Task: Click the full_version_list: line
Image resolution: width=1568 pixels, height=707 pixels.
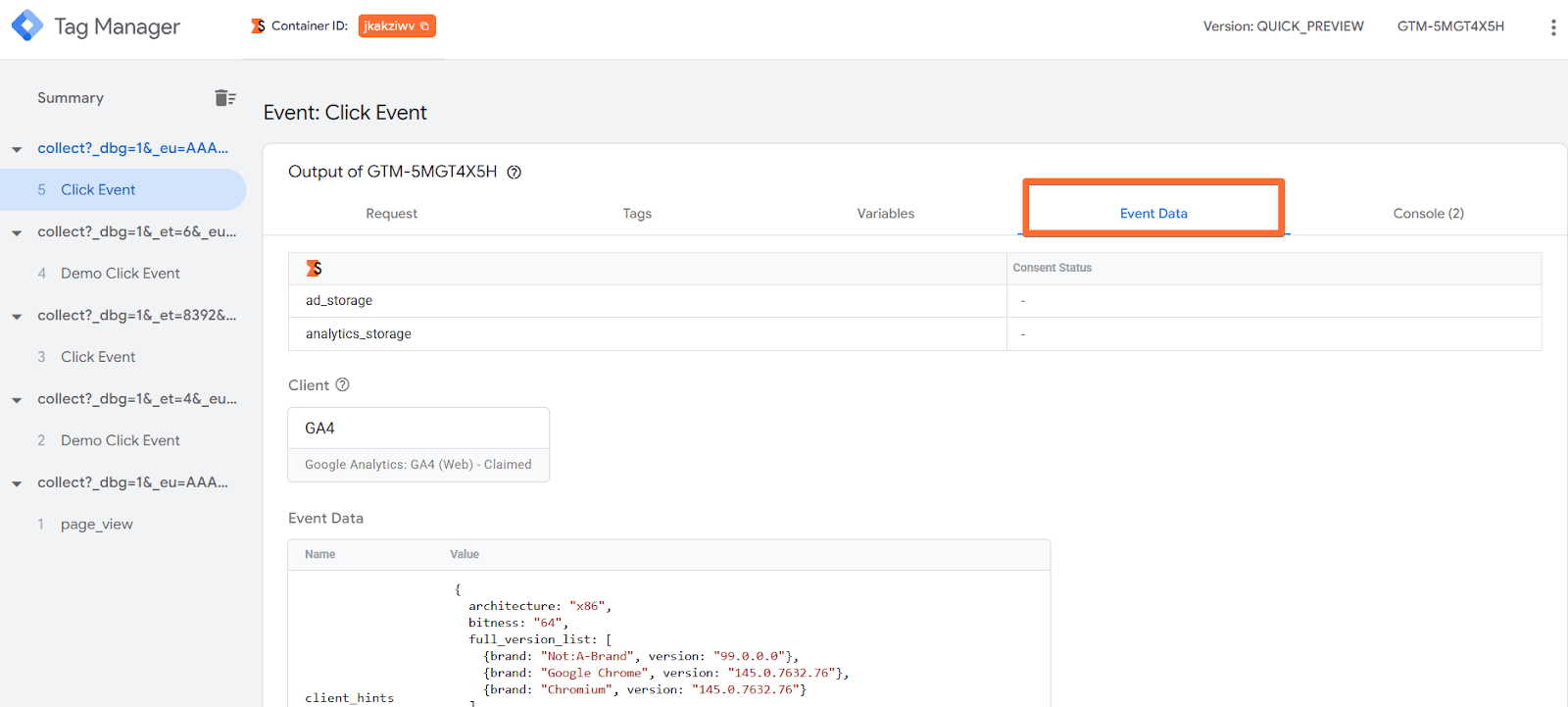Action: [x=540, y=639]
